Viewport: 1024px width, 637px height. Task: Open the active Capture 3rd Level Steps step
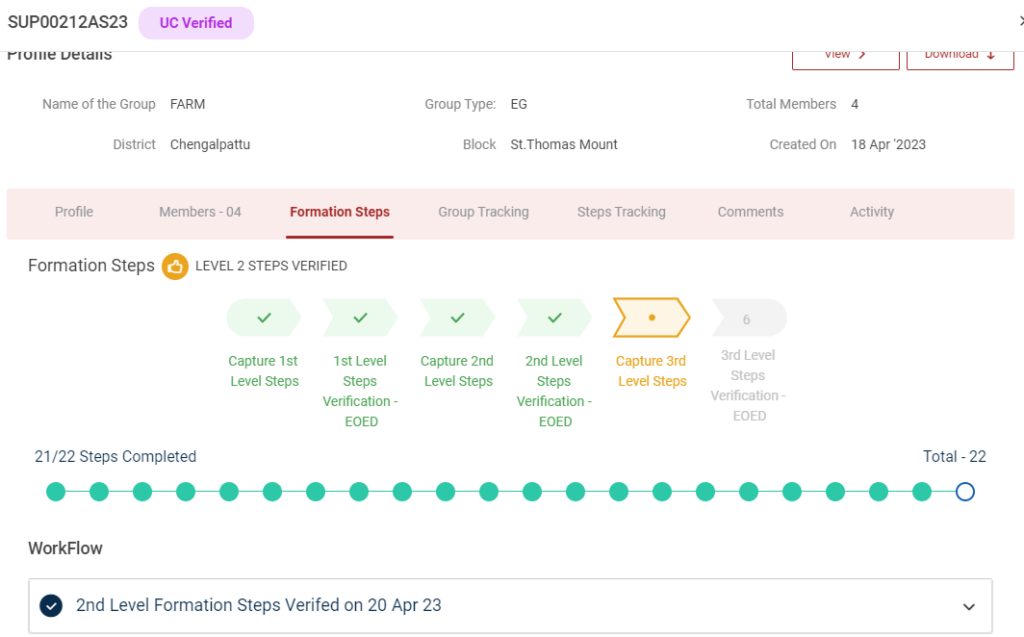pos(651,317)
